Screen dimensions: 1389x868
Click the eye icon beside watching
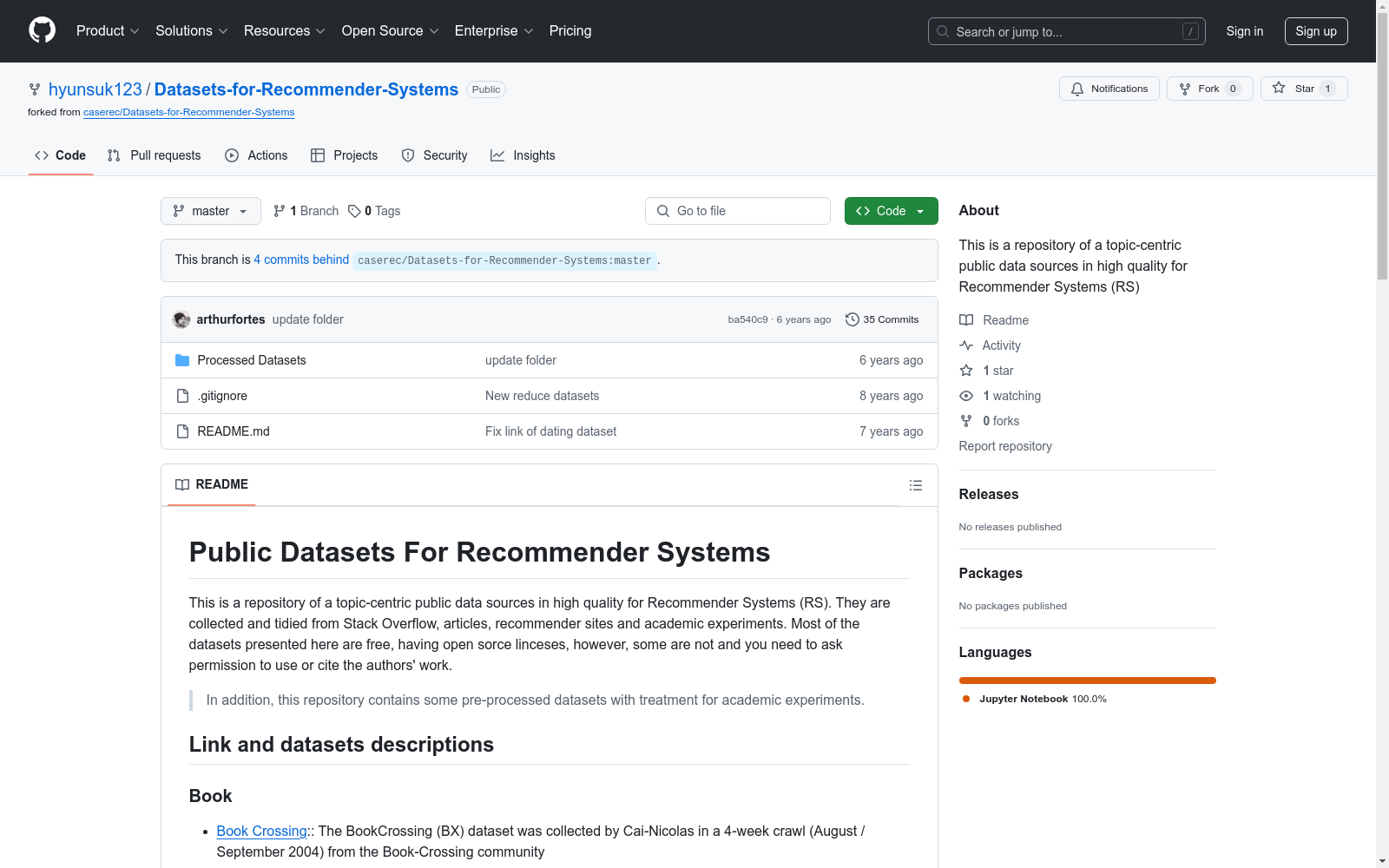(x=966, y=396)
